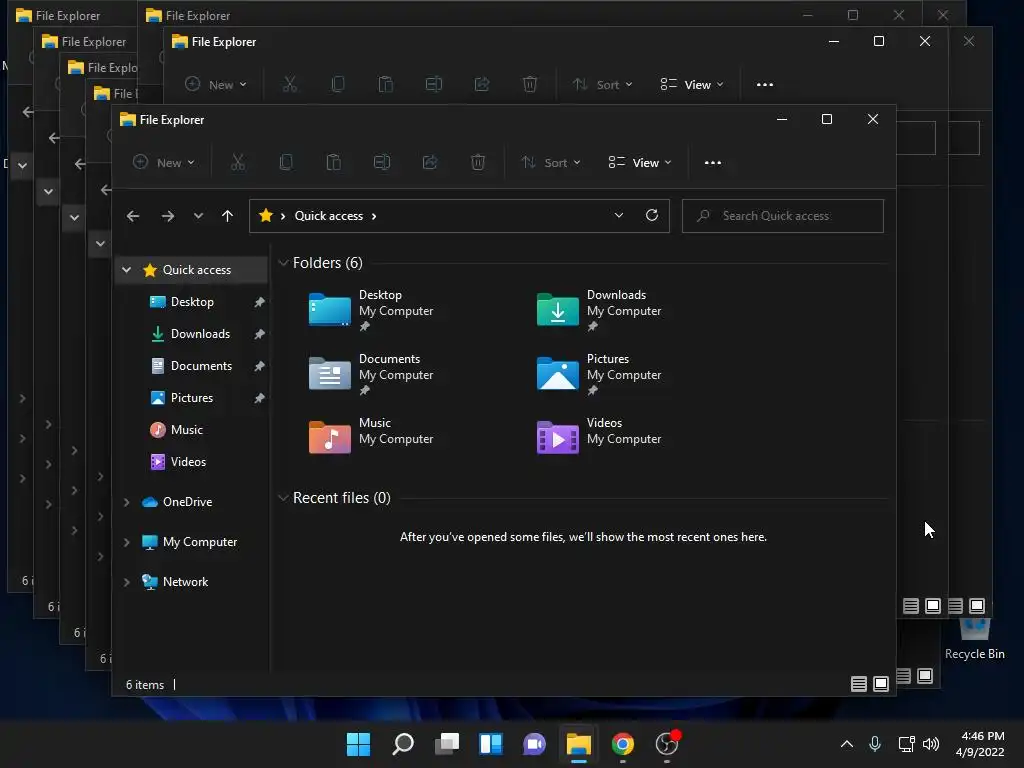Image resolution: width=1024 pixels, height=768 pixels.
Task: Open the address bar history dropdown chevron
Action: [618, 216]
